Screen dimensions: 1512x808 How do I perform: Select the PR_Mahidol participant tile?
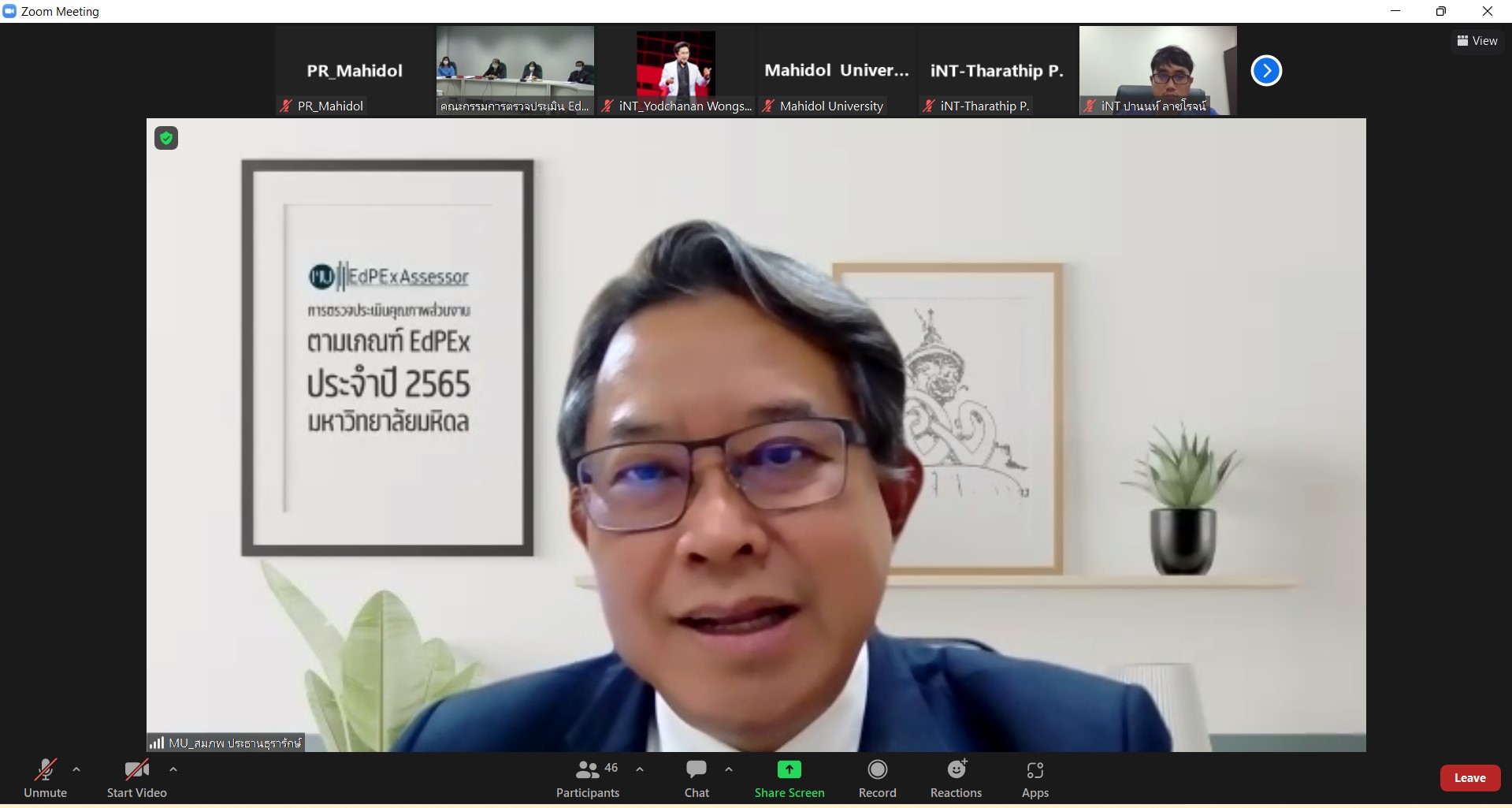click(355, 71)
